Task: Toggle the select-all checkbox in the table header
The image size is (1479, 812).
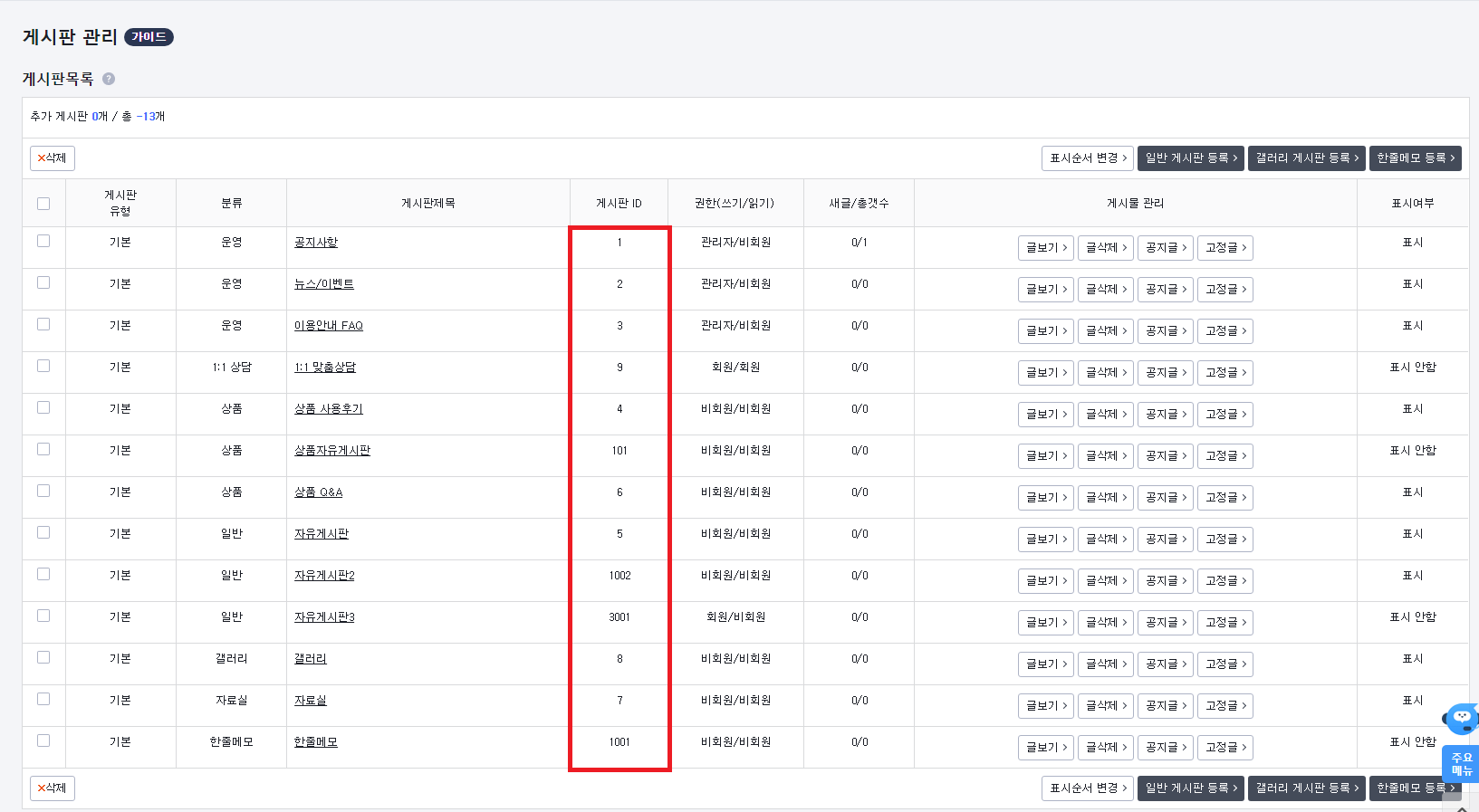Action: pos(43,204)
